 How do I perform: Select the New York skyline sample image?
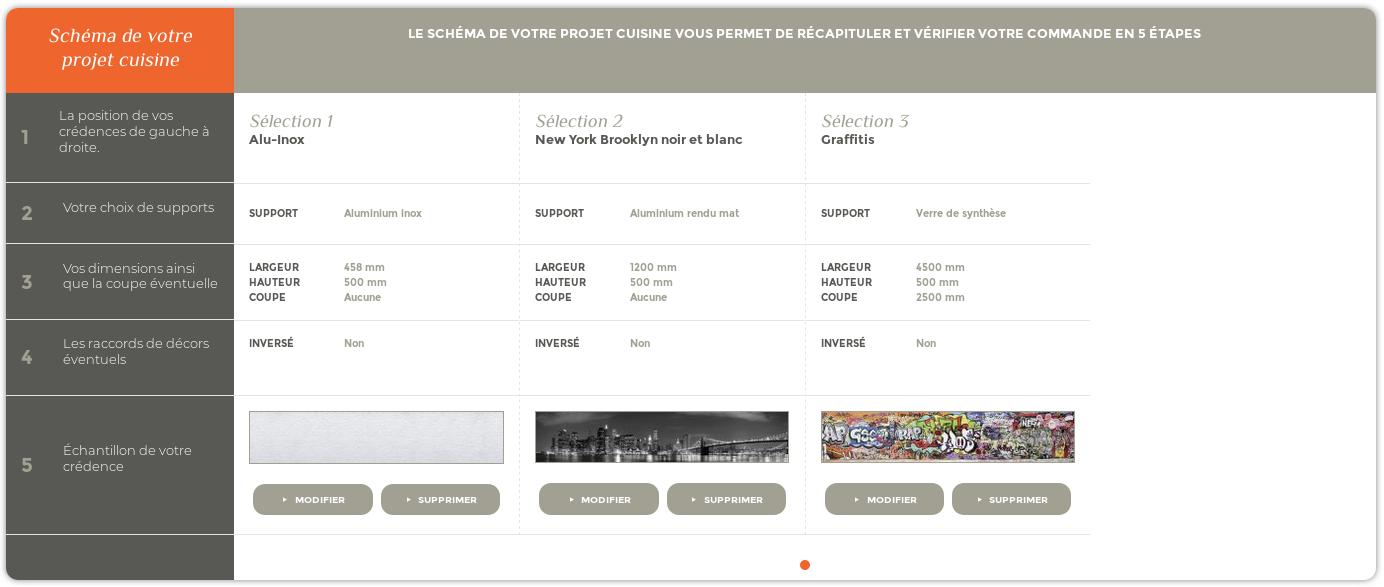662,437
